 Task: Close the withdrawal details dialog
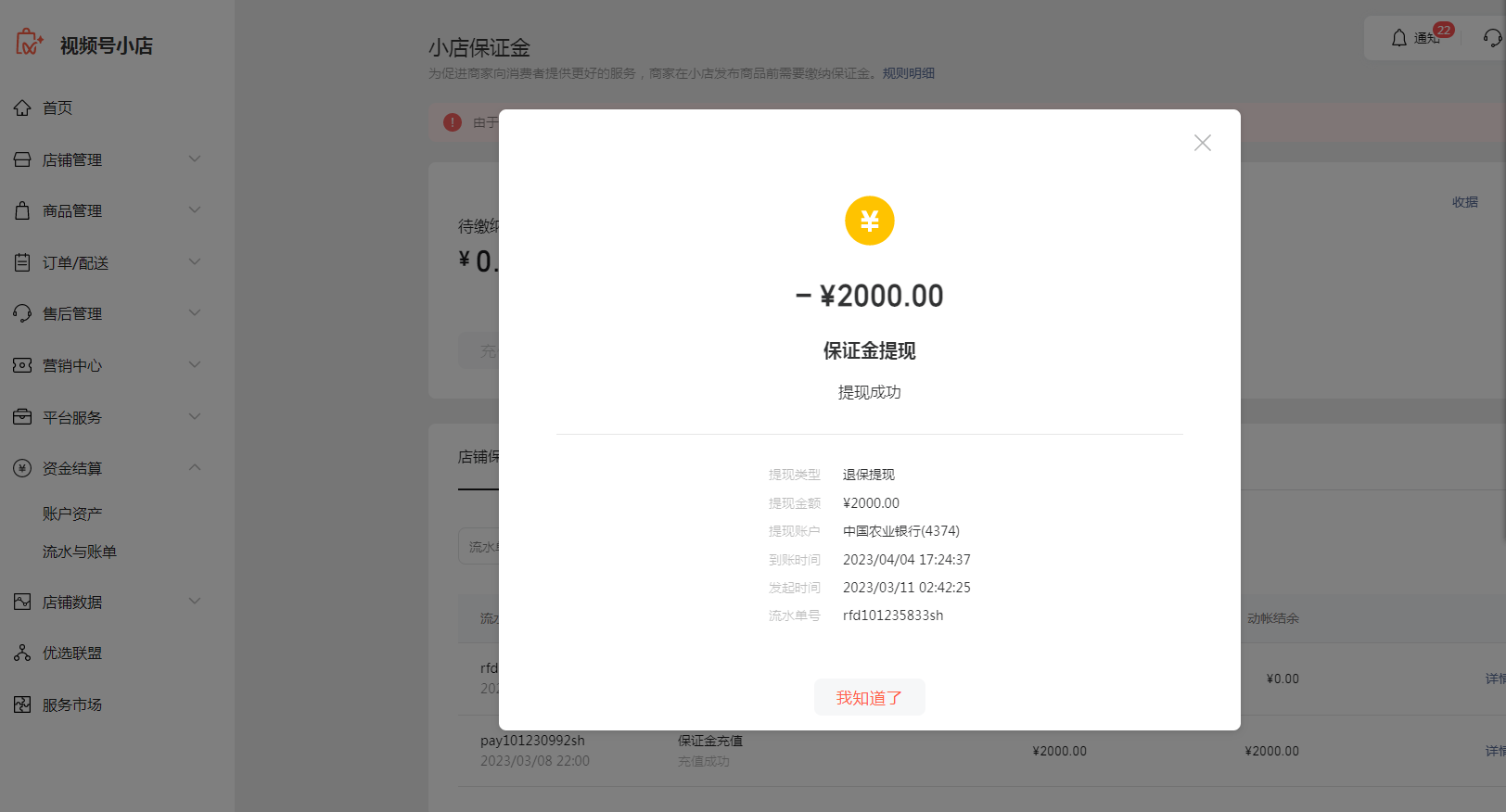click(1202, 143)
